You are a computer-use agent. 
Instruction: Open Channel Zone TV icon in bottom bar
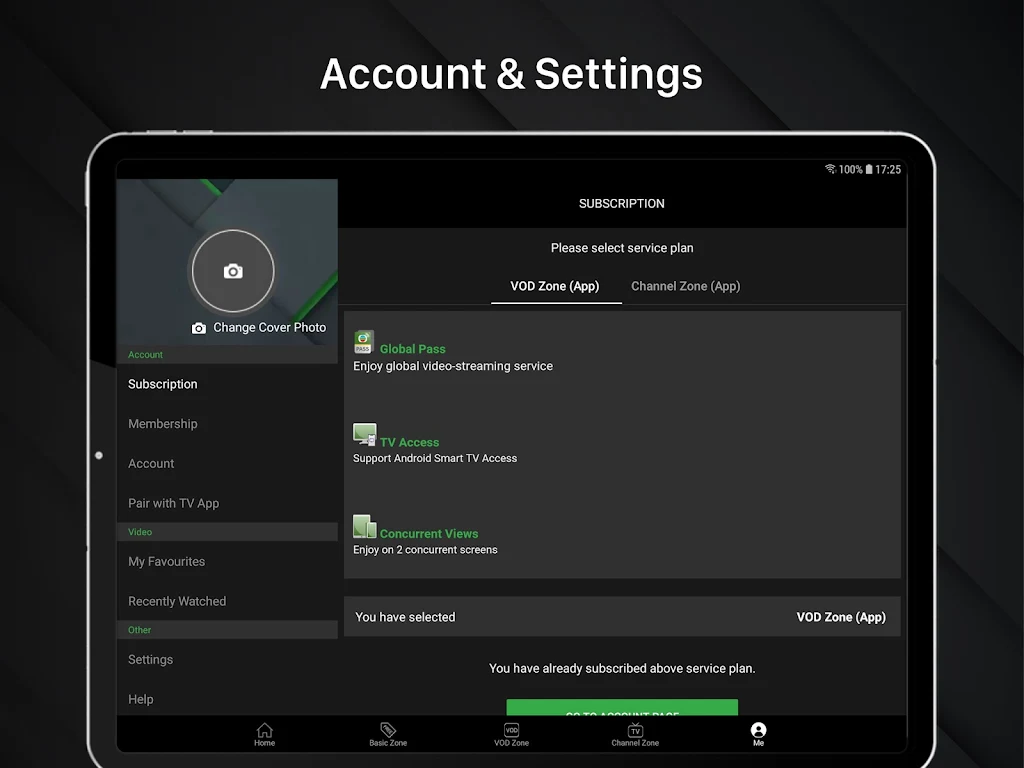635,731
